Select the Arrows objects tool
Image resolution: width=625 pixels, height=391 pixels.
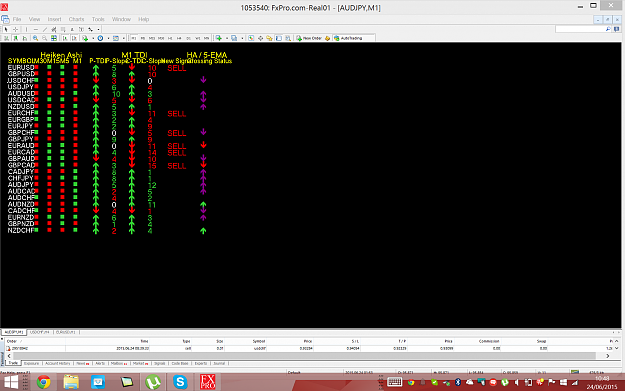(x=90, y=29)
